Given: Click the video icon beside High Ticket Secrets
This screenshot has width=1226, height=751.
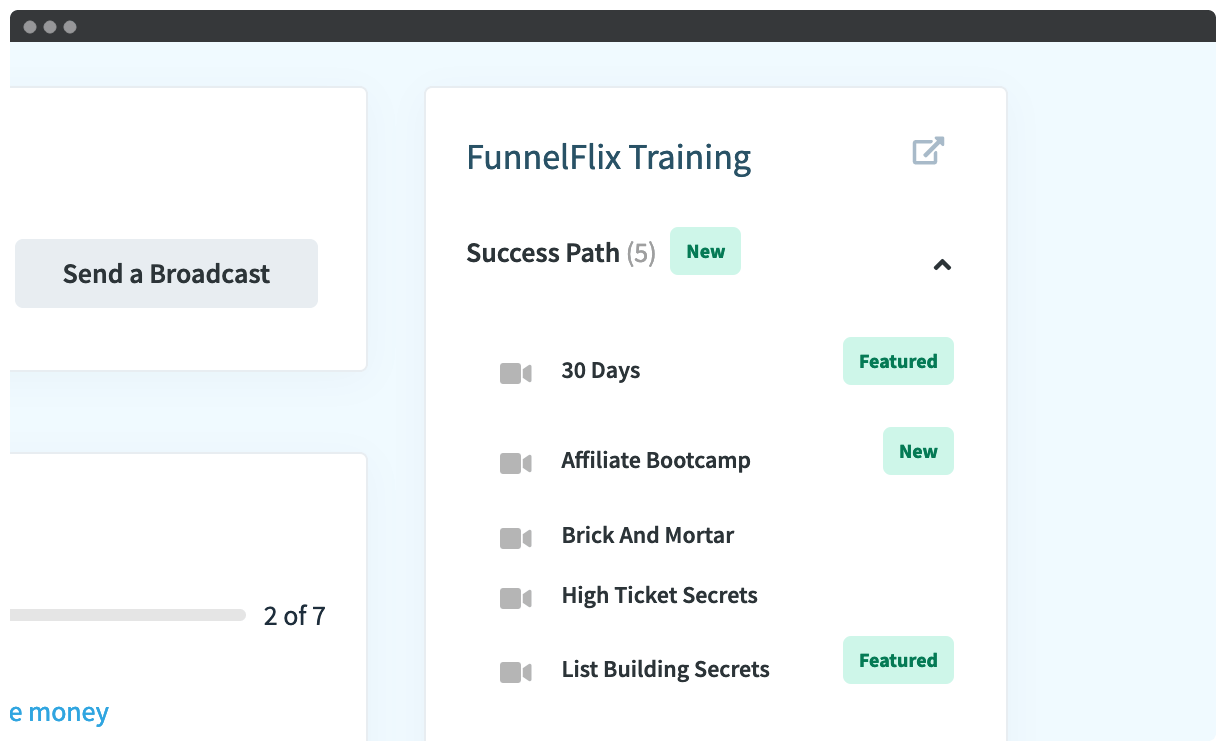Looking at the screenshot, I should (515, 598).
